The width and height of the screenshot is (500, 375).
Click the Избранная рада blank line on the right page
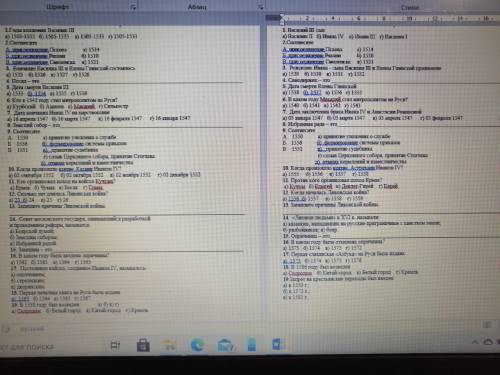point(418,125)
